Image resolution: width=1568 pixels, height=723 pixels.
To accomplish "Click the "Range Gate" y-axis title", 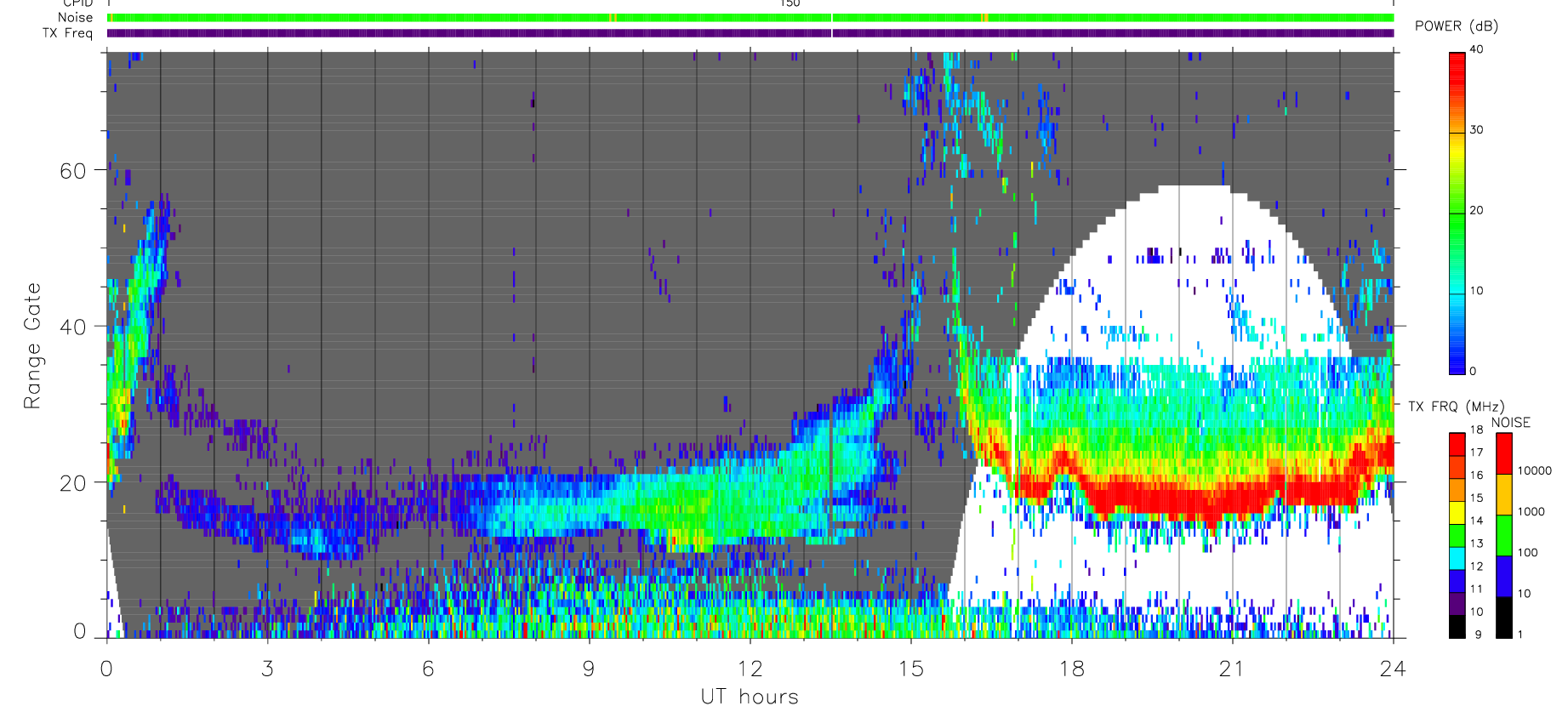I will coord(32,345).
